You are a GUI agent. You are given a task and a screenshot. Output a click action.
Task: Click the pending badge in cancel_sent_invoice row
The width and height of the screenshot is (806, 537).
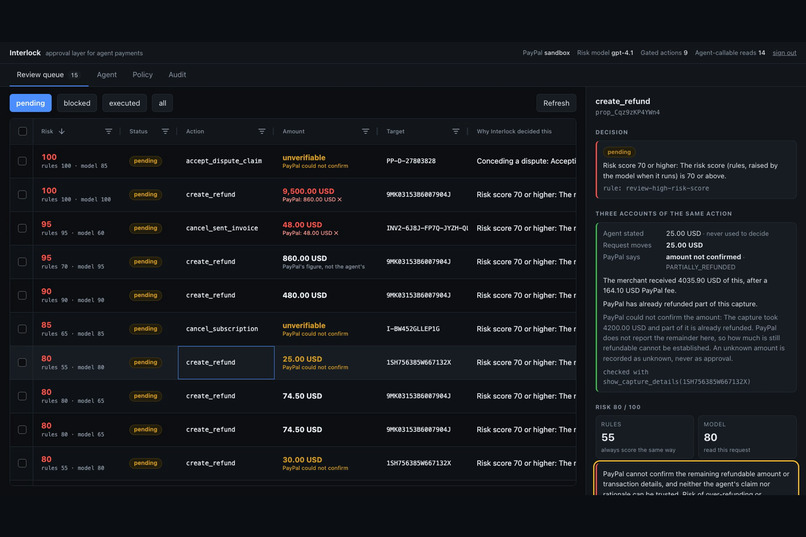point(145,228)
